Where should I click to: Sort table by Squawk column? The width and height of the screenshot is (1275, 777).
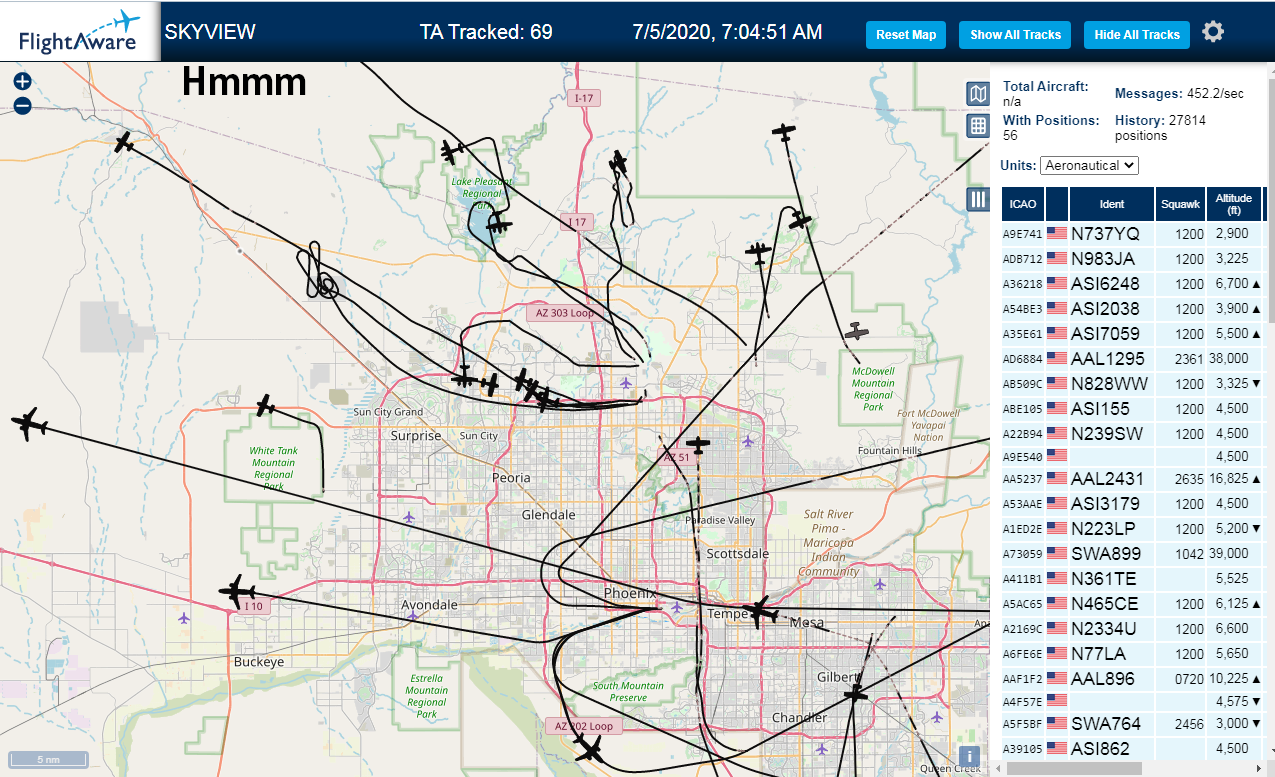1180,204
